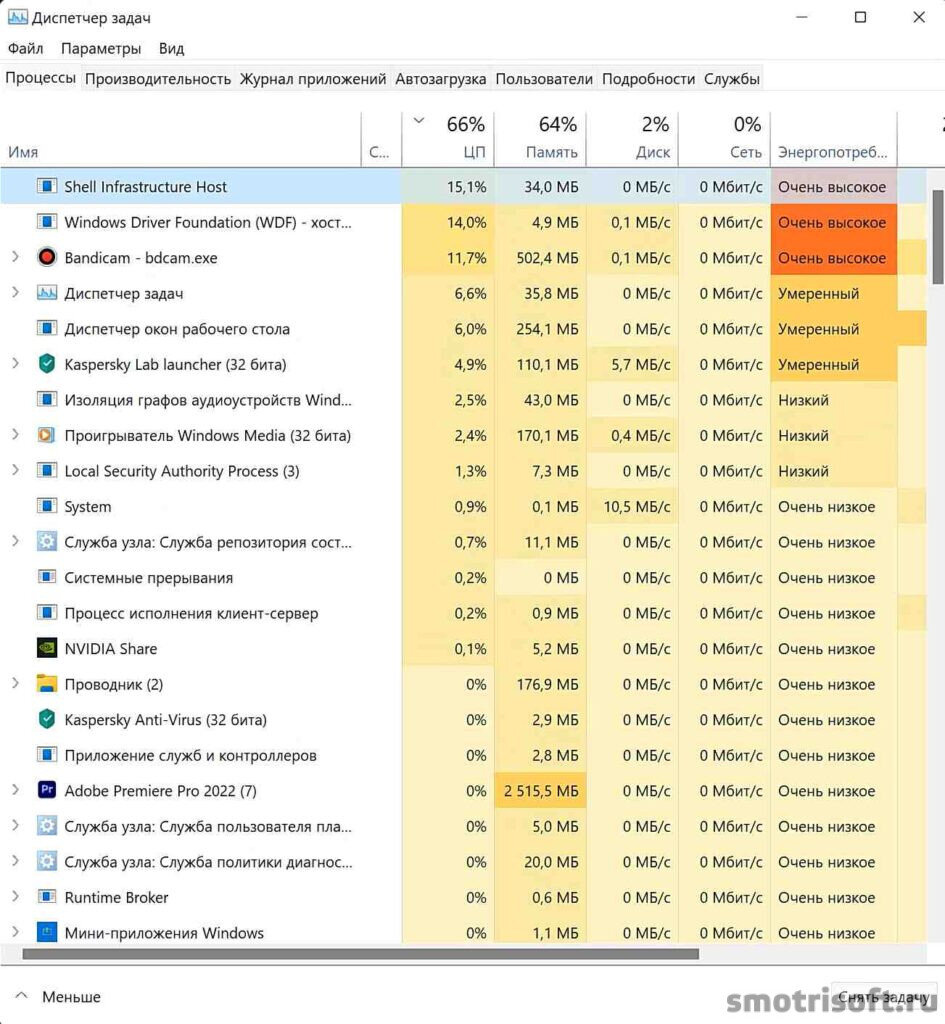The image size is (945, 1024).
Task: Click the NVIDIA Share icon
Action: click(x=46, y=648)
